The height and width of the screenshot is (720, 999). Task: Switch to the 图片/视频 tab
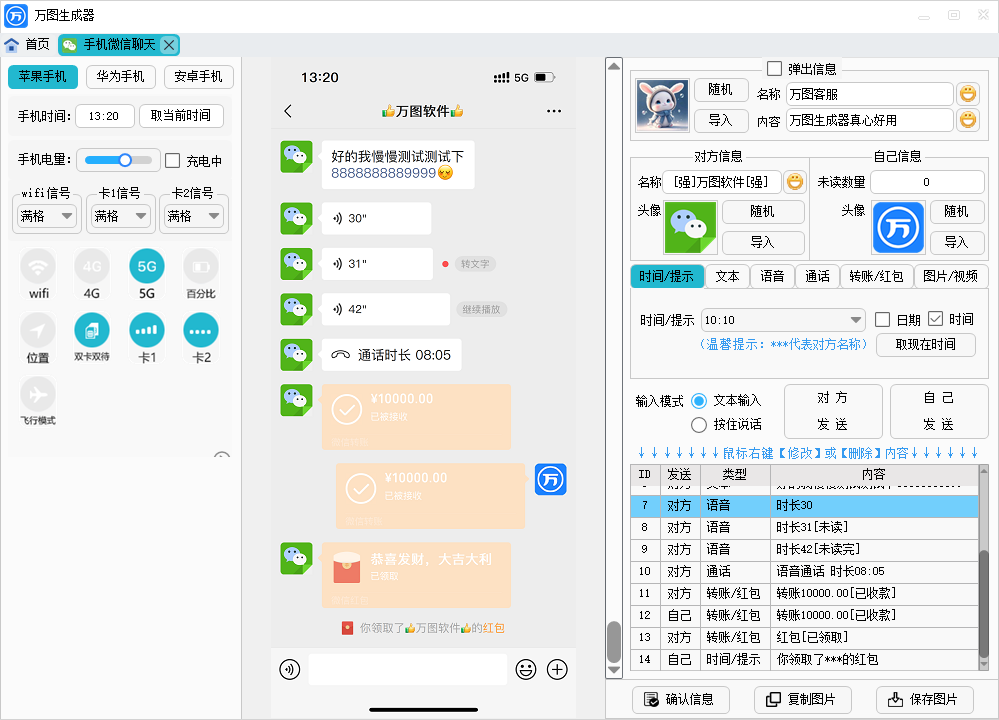[x=951, y=277]
